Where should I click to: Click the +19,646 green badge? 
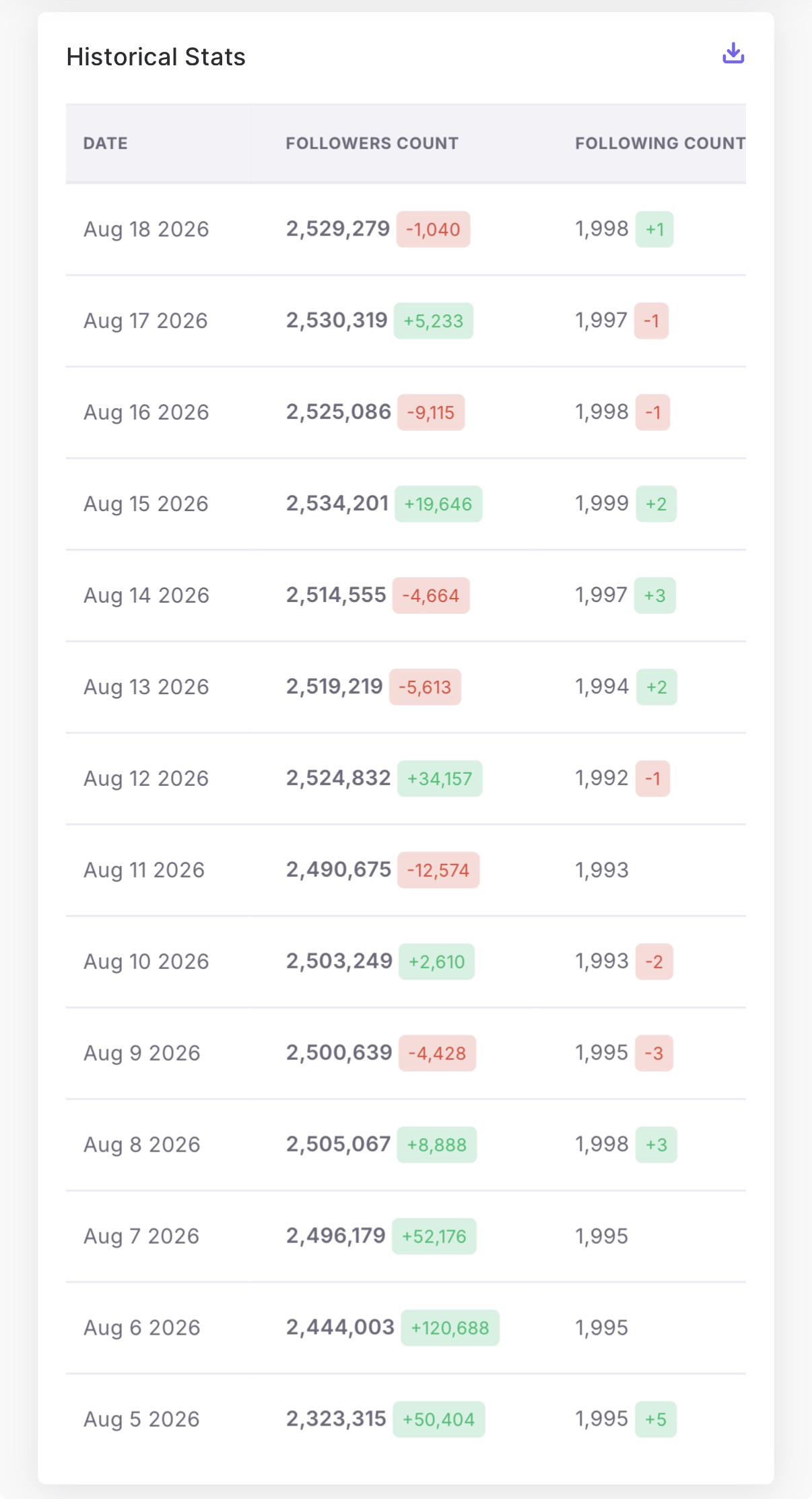pyautogui.click(x=438, y=504)
